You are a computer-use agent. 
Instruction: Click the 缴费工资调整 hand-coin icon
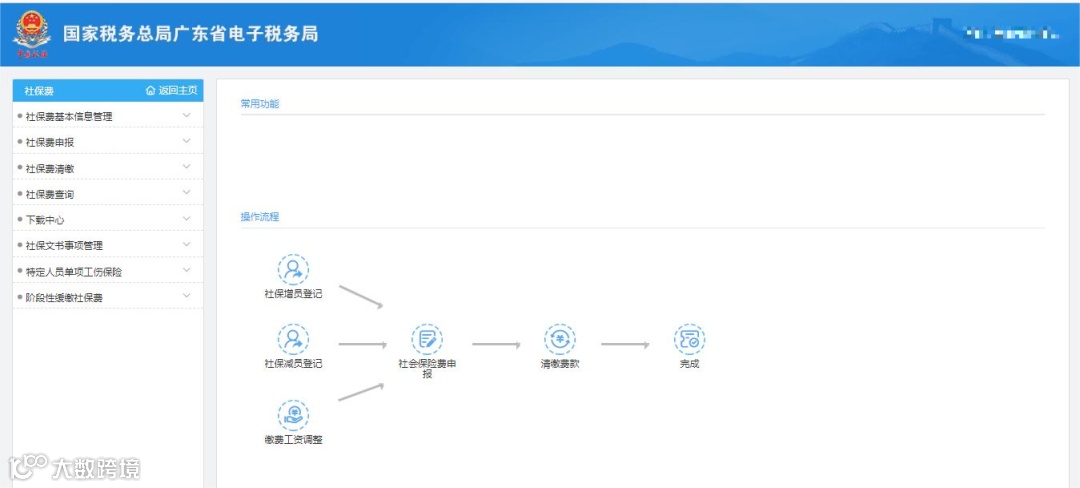(293, 415)
